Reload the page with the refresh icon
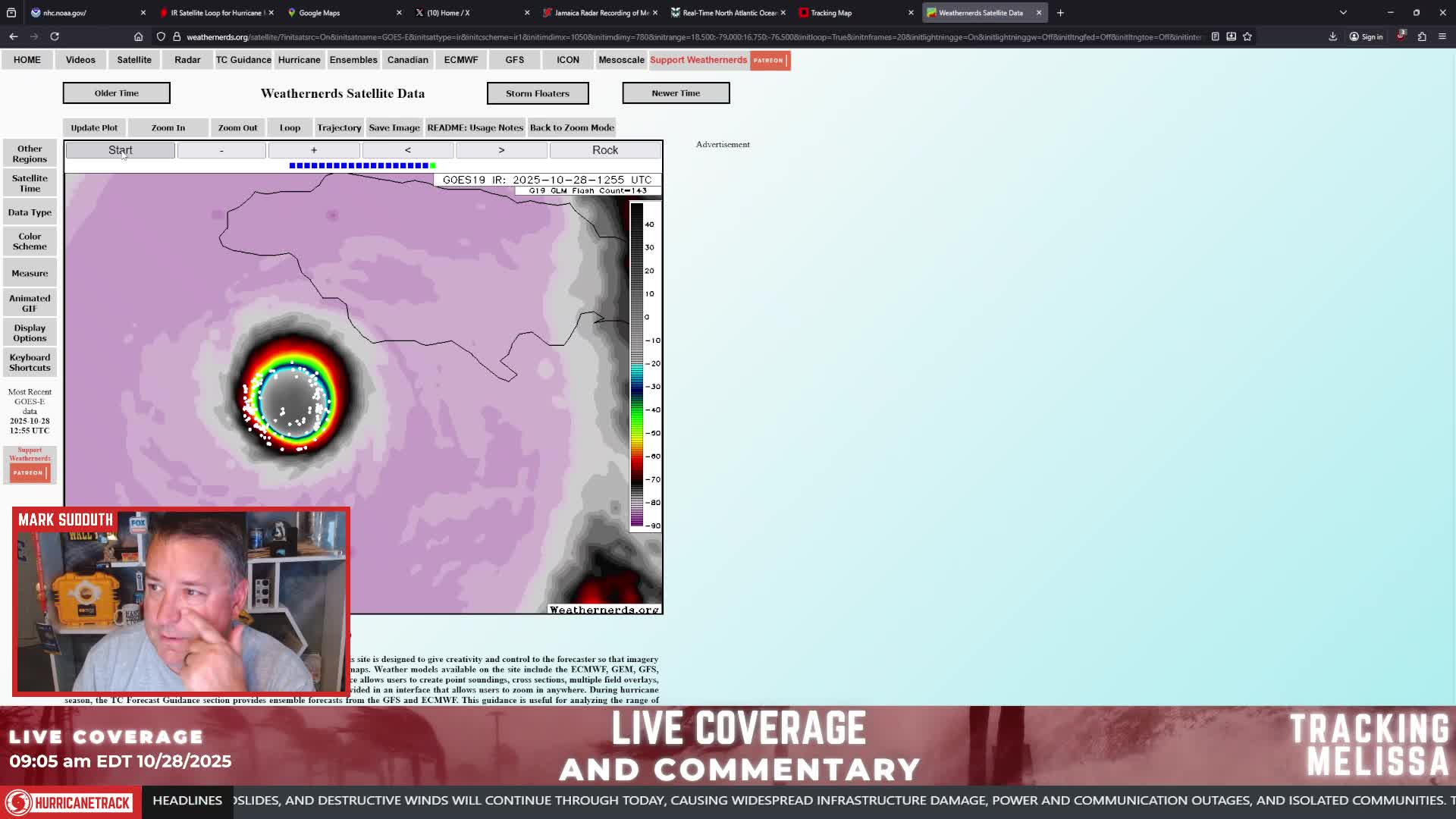The height and width of the screenshot is (819, 1456). pyautogui.click(x=55, y=36)
